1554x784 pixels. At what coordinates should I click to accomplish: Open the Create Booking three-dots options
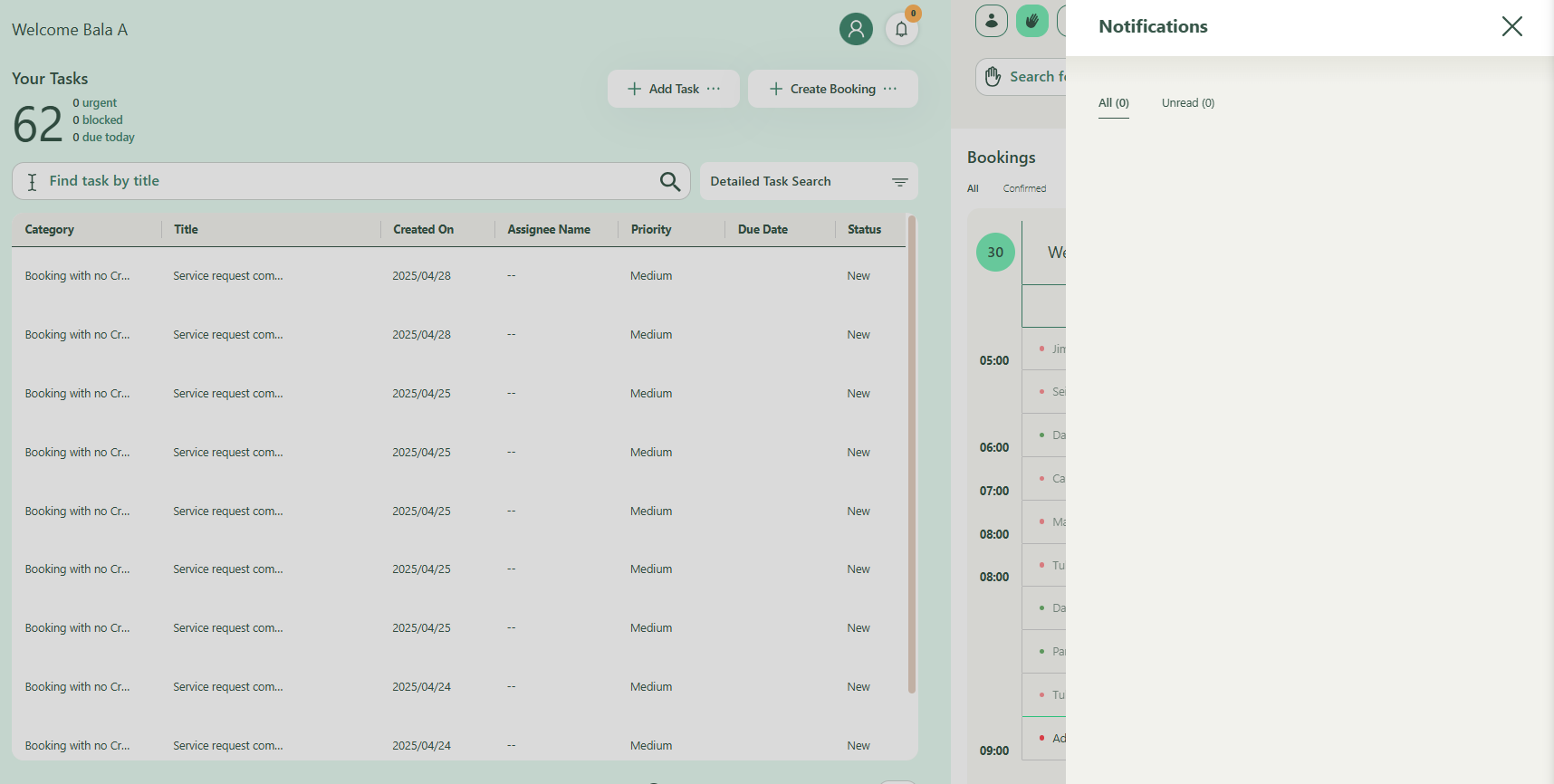click(x=890, y=89)
